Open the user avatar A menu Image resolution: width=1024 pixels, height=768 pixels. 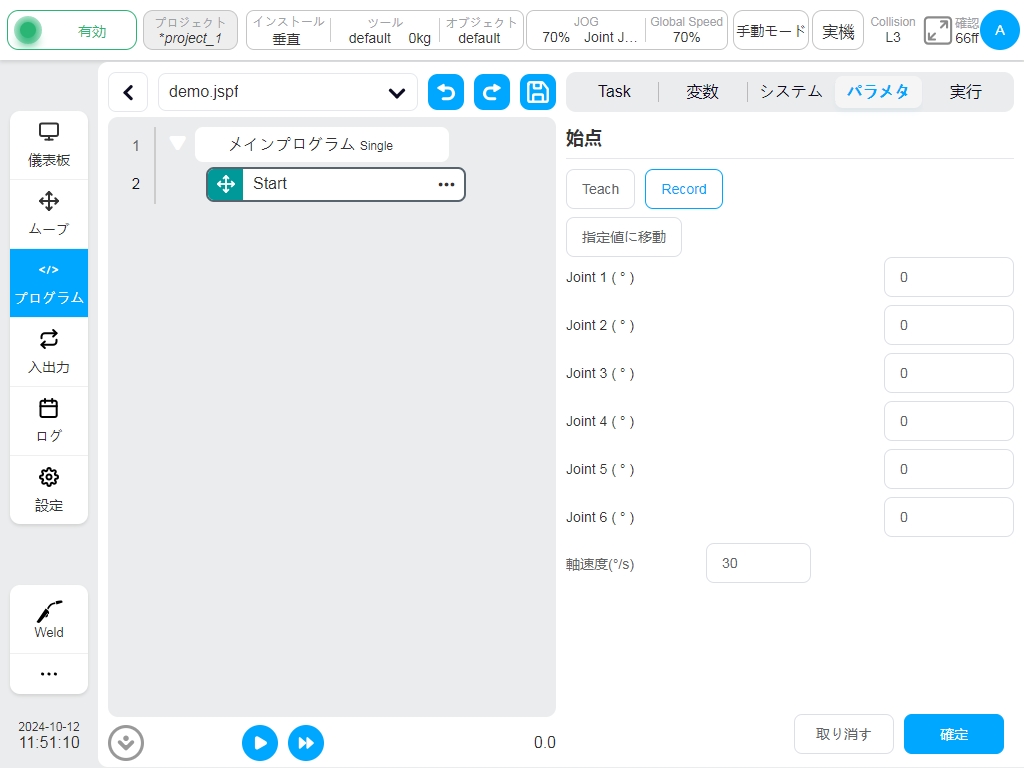[999, 30]
